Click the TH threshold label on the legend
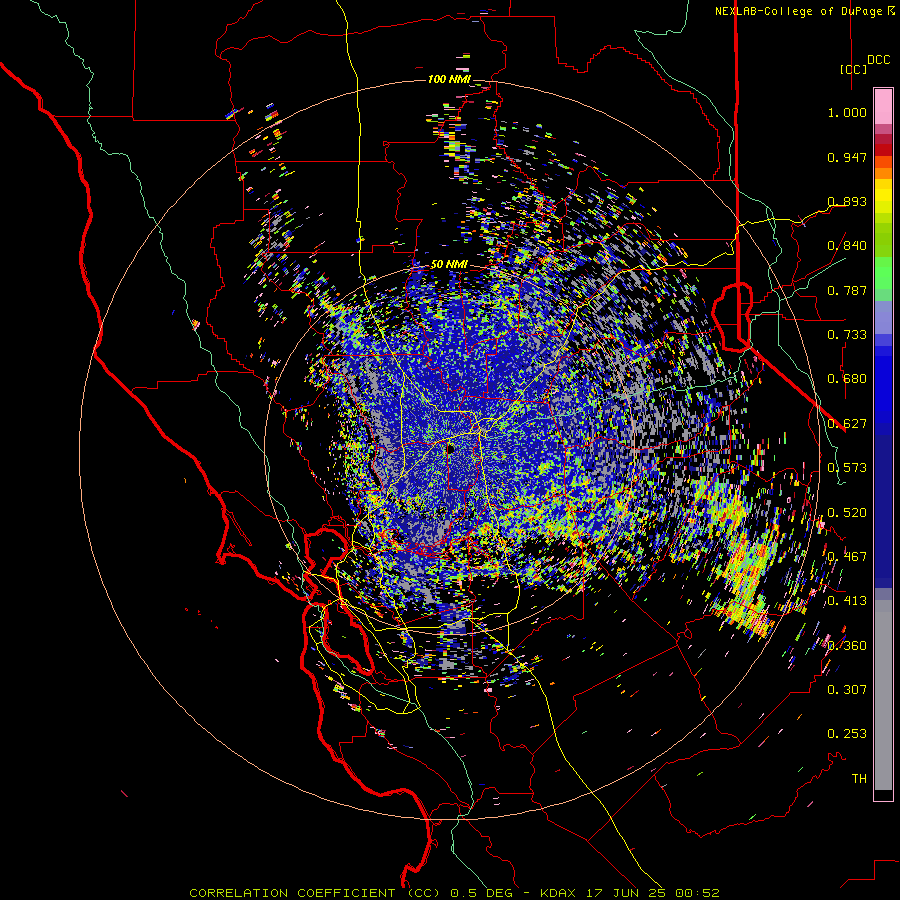Screen dimensions: 900x900 [x=859, y=779]
